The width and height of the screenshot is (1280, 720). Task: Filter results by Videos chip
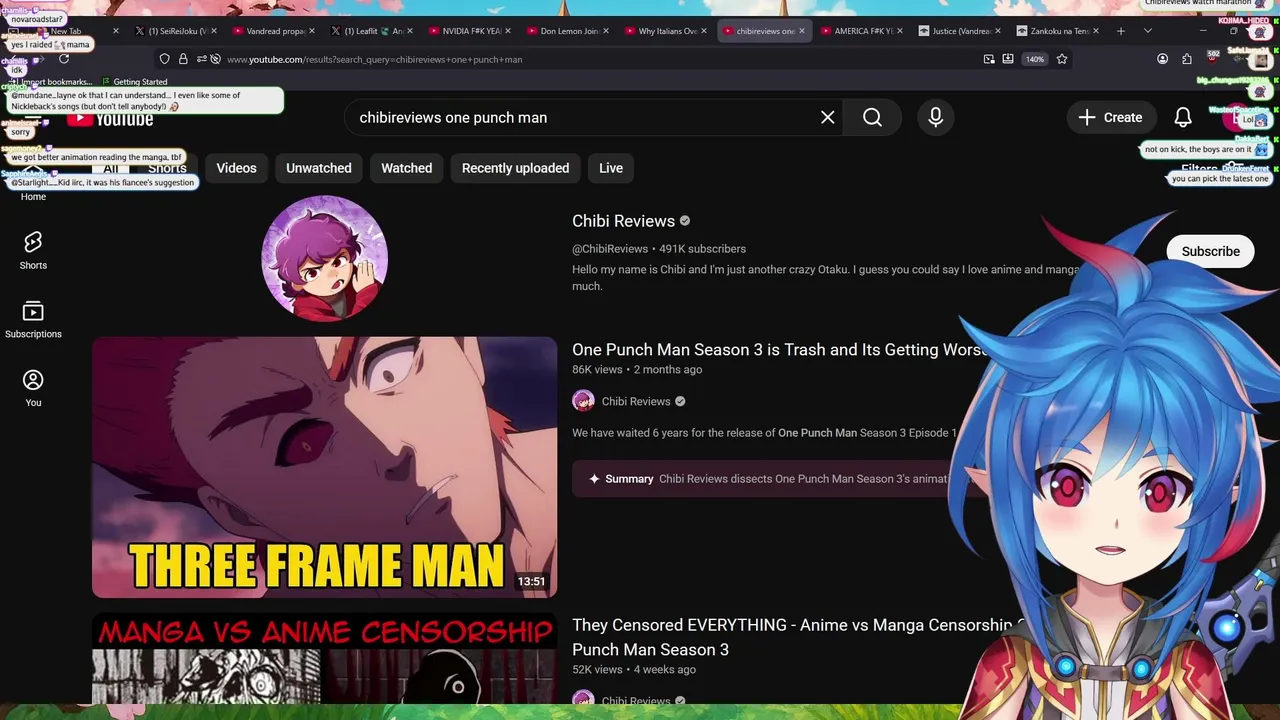pos(237,168)
